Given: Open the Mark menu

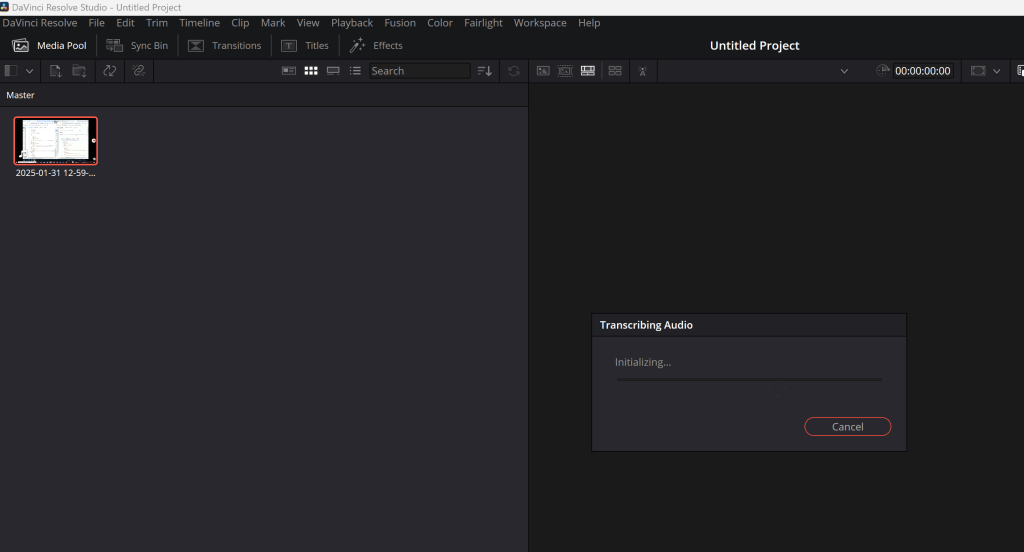Looking at the screenshot, I should coord(273,23).
